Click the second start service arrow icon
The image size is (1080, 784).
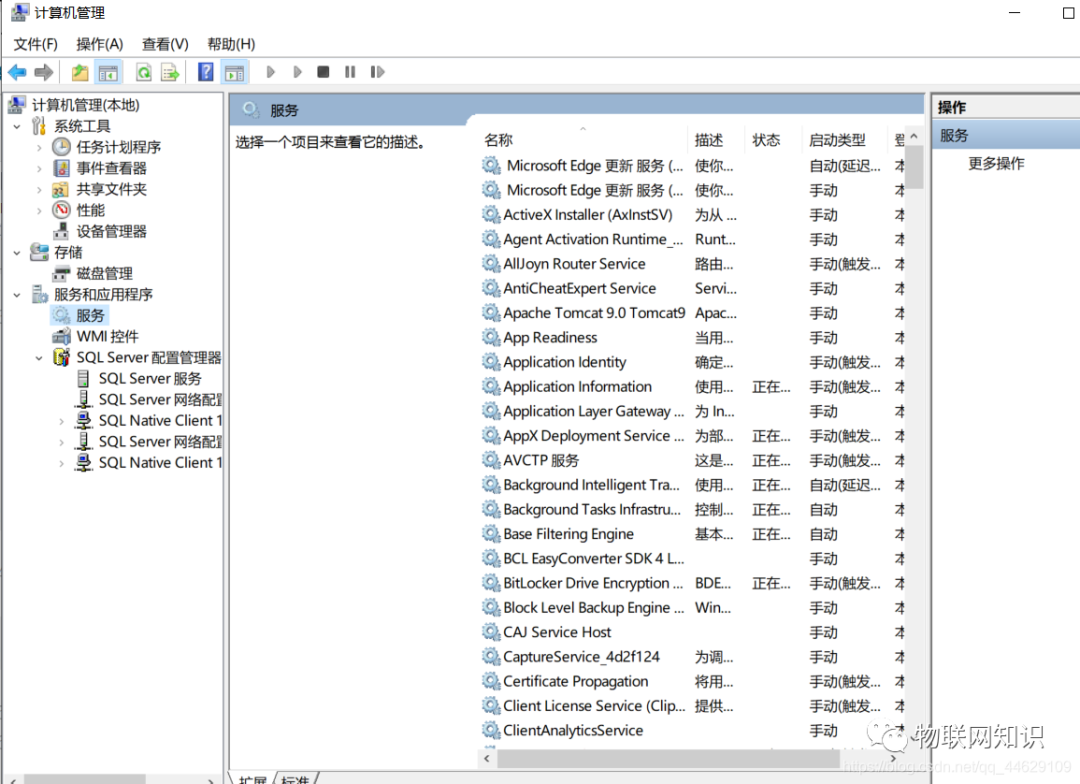(298, 72)
